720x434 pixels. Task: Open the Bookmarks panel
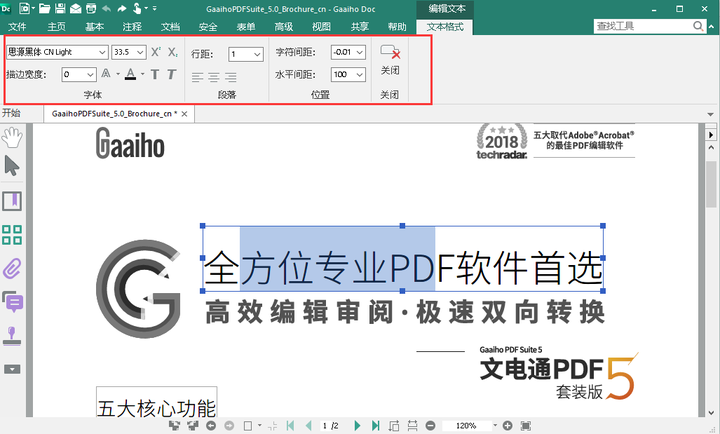(12, 201)
